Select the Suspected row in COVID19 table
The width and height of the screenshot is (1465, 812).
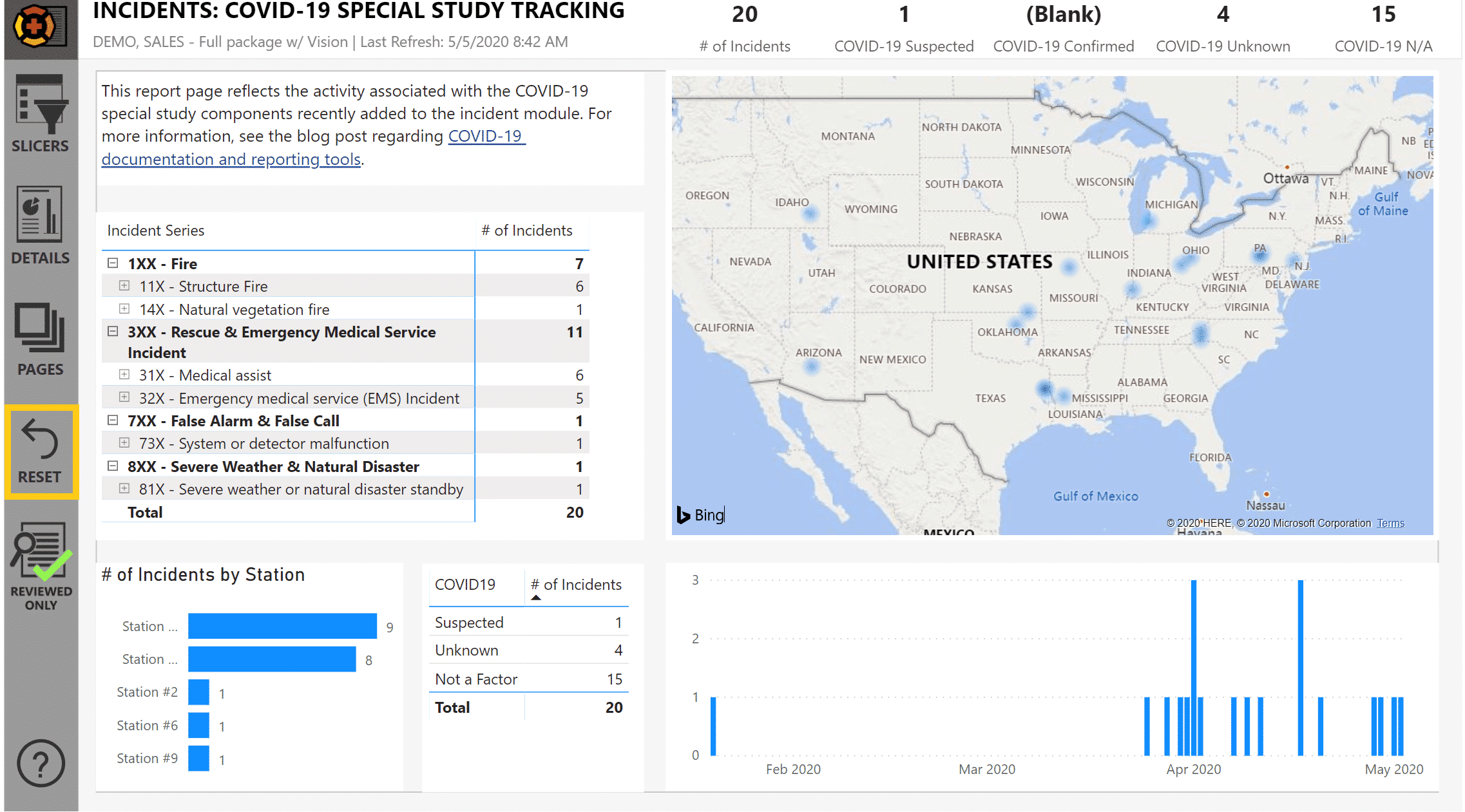469,623
